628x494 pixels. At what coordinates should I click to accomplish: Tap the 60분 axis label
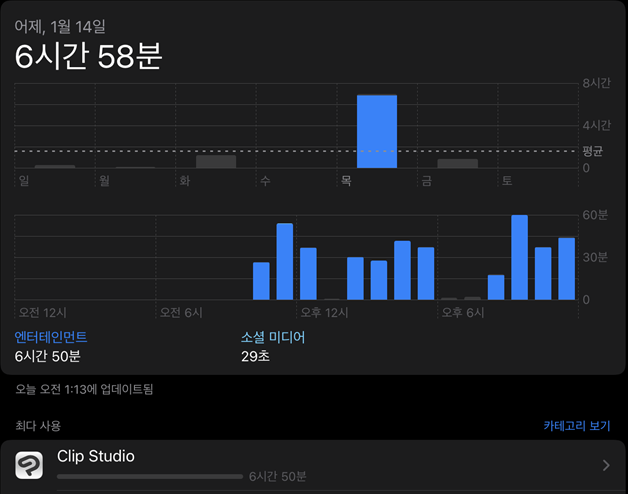(596, 215)
